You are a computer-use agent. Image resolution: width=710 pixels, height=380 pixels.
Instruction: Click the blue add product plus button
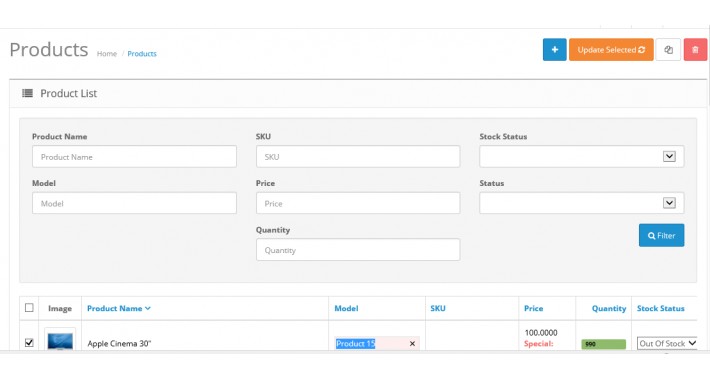[x=554, y=49]
